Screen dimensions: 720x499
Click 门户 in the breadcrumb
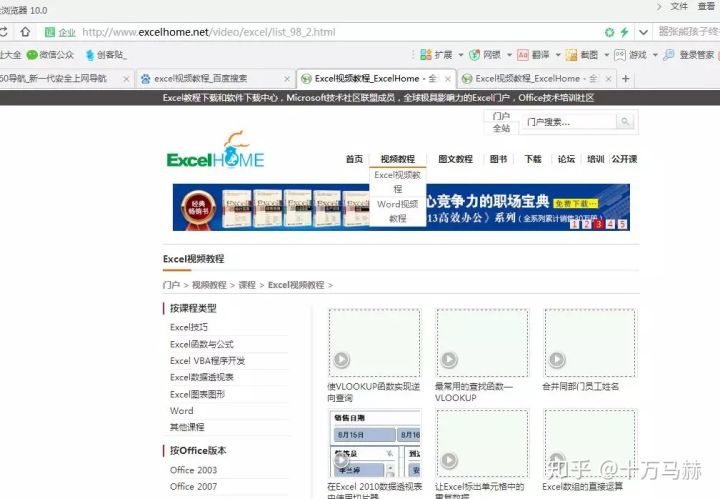pyautogui.click(x=171, y=285)
